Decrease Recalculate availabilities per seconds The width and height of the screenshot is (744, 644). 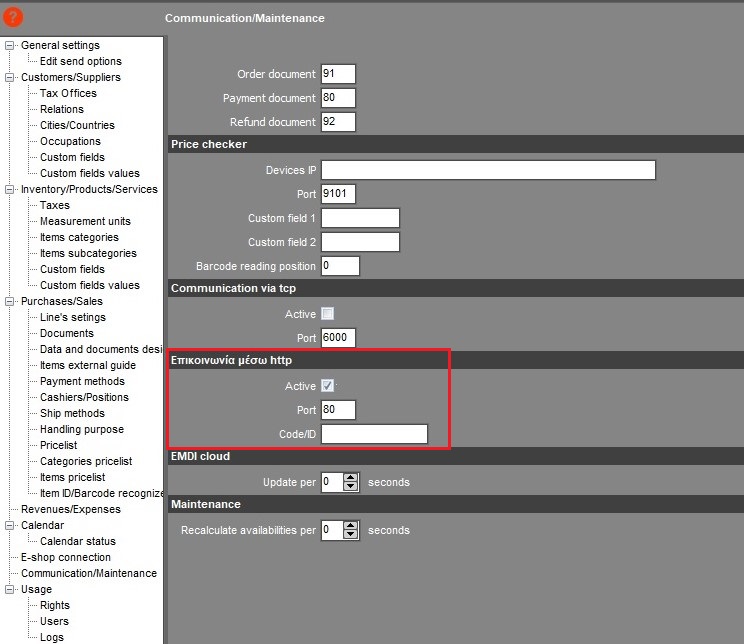coord(351,534)
